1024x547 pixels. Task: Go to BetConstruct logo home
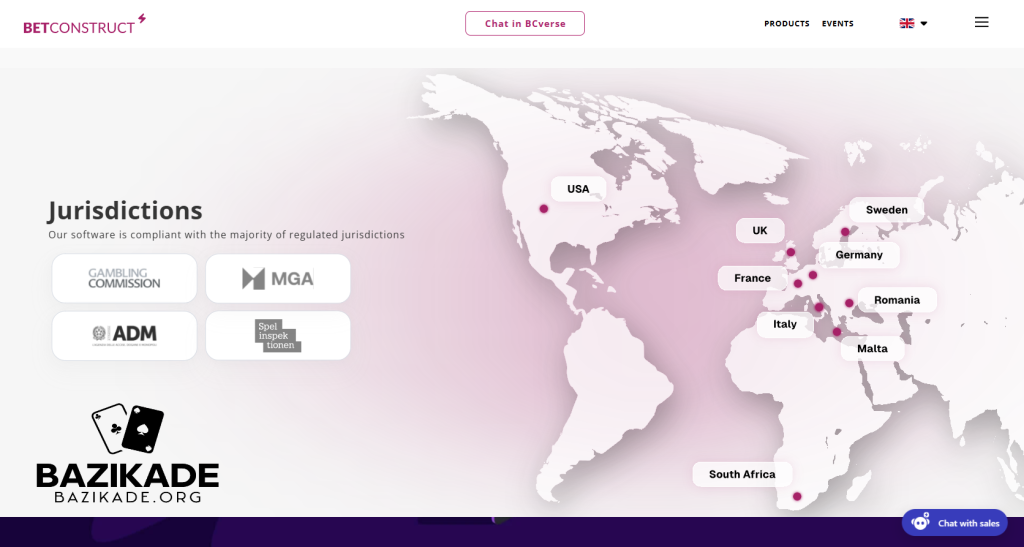tap(84, 23)
